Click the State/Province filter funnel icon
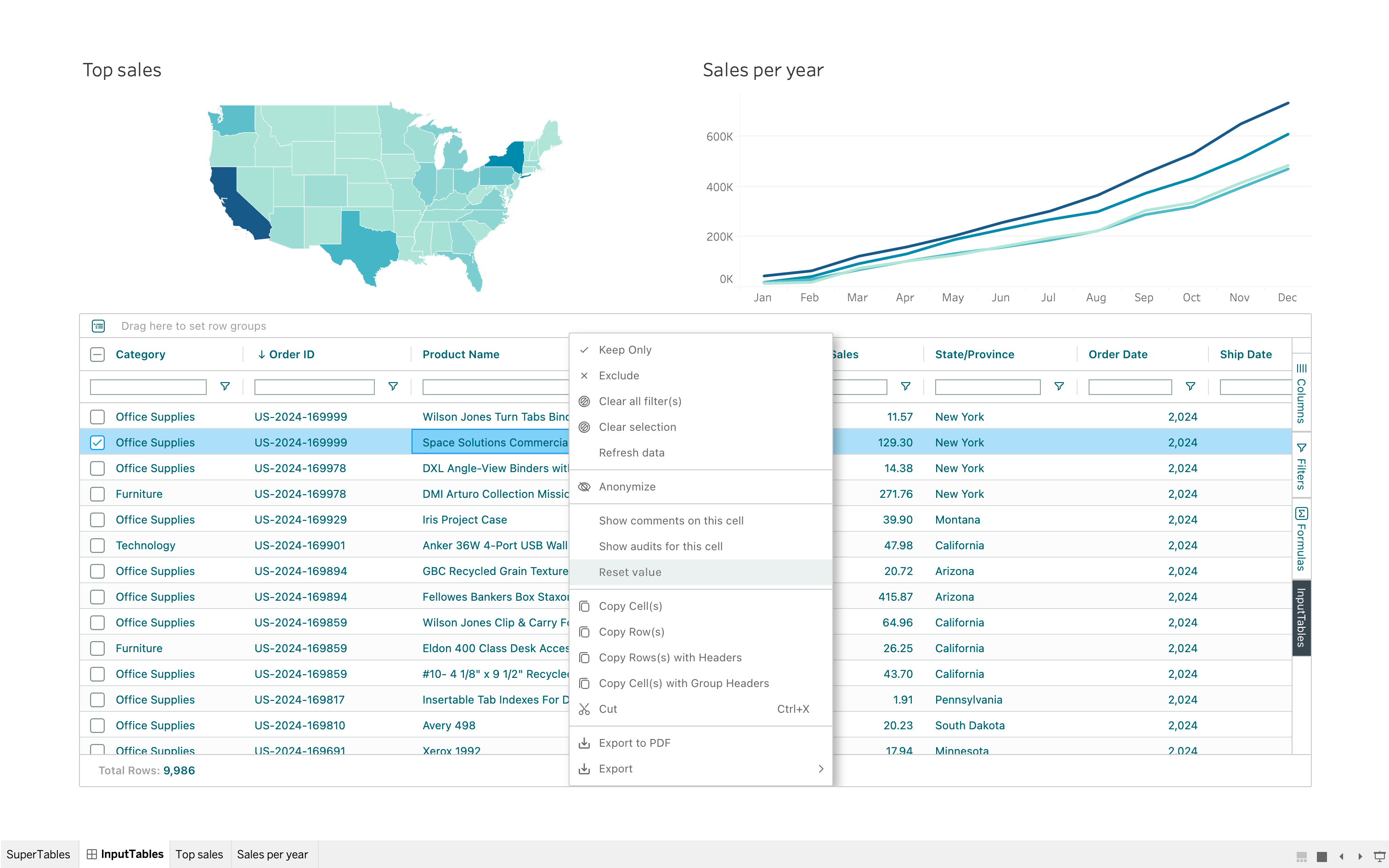Image resolution: width=1389 pixels, height=868 pixels. coord(1059,386)
